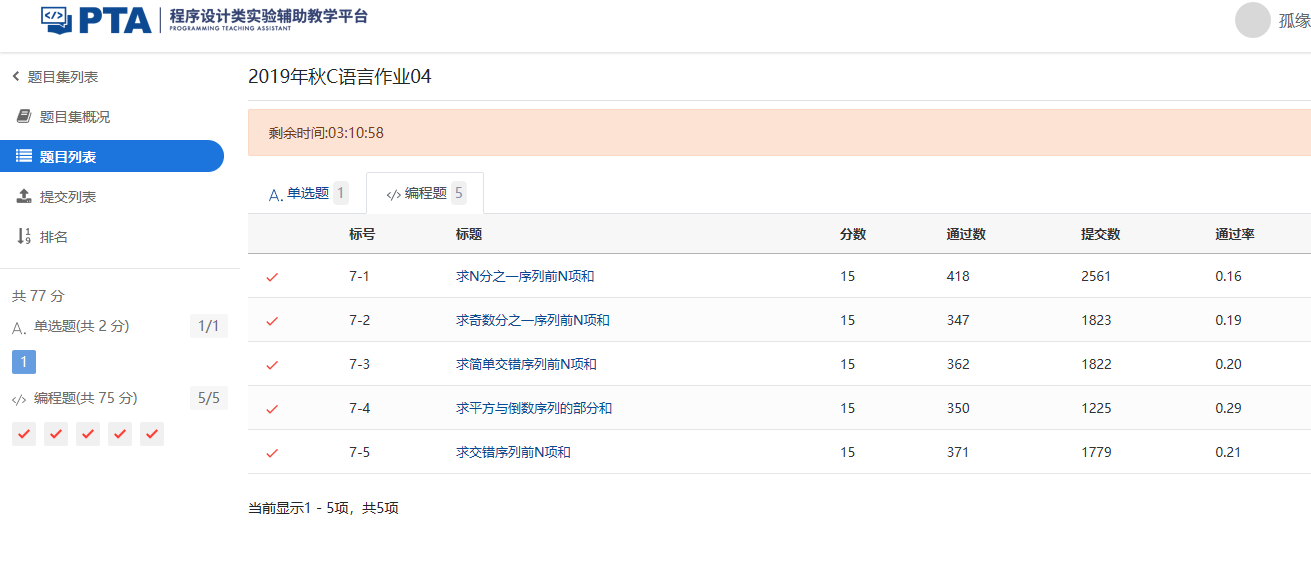This screenshot has height=562, width=1311.
Task: Click the sort icon beside 排名
Action: tap(24, 237)
